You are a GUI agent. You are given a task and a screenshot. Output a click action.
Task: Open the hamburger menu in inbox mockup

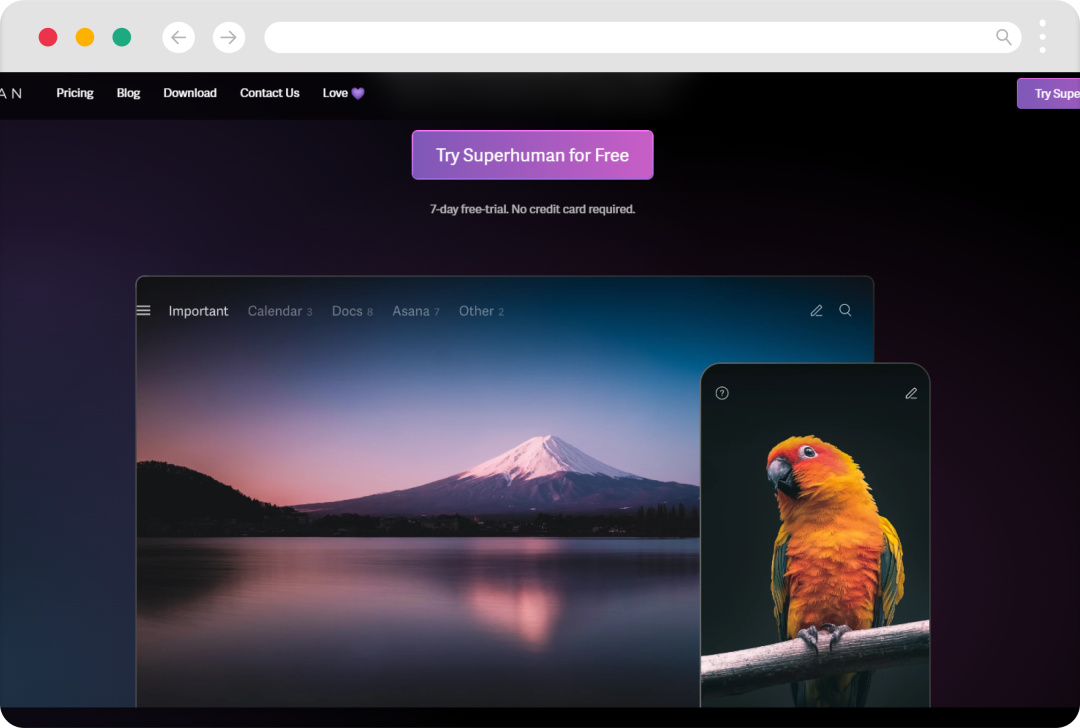tap(143, 311)
